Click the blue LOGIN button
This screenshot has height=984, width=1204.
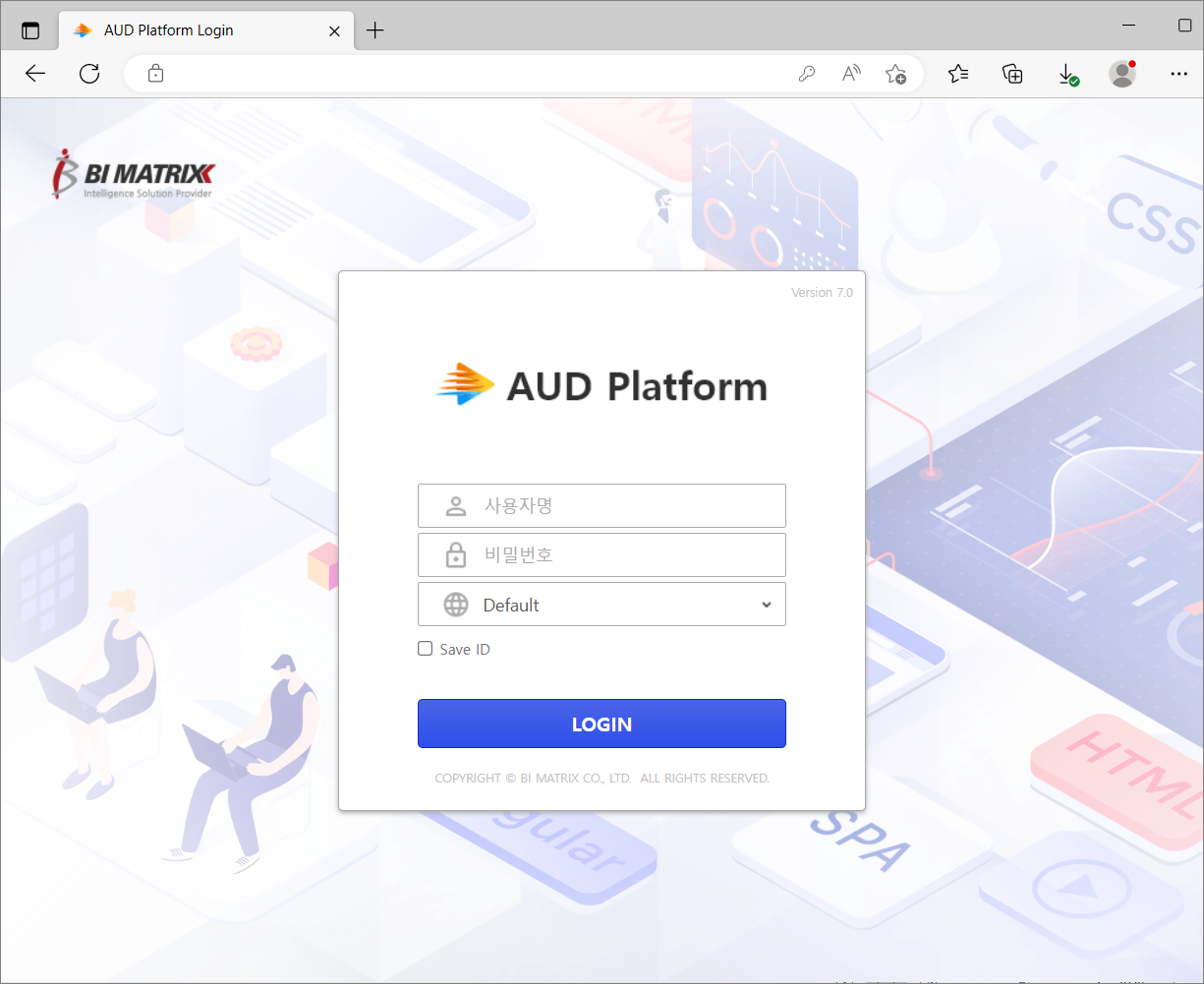602,724
